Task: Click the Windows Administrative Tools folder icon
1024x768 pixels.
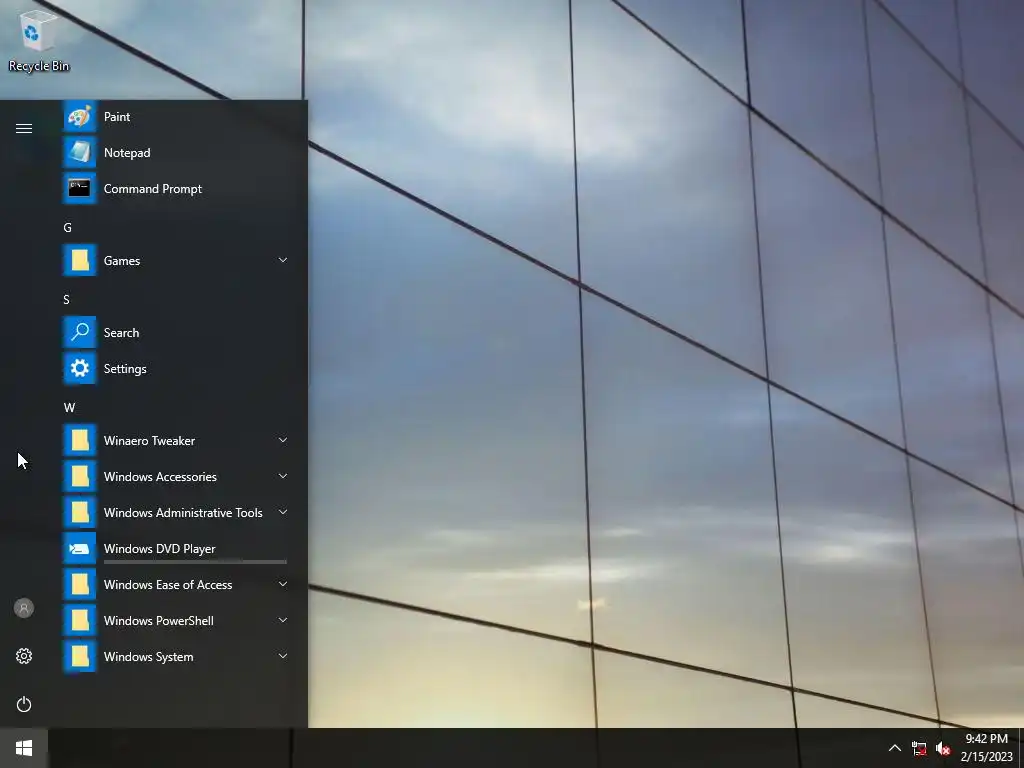Action: (x=80, y=513)
